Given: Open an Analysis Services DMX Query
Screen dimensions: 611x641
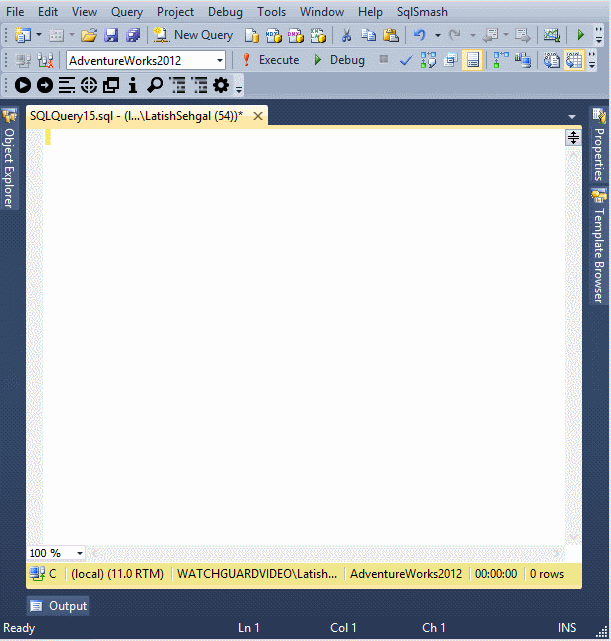Looking at the screenshot, I should [x=296, y=35].
